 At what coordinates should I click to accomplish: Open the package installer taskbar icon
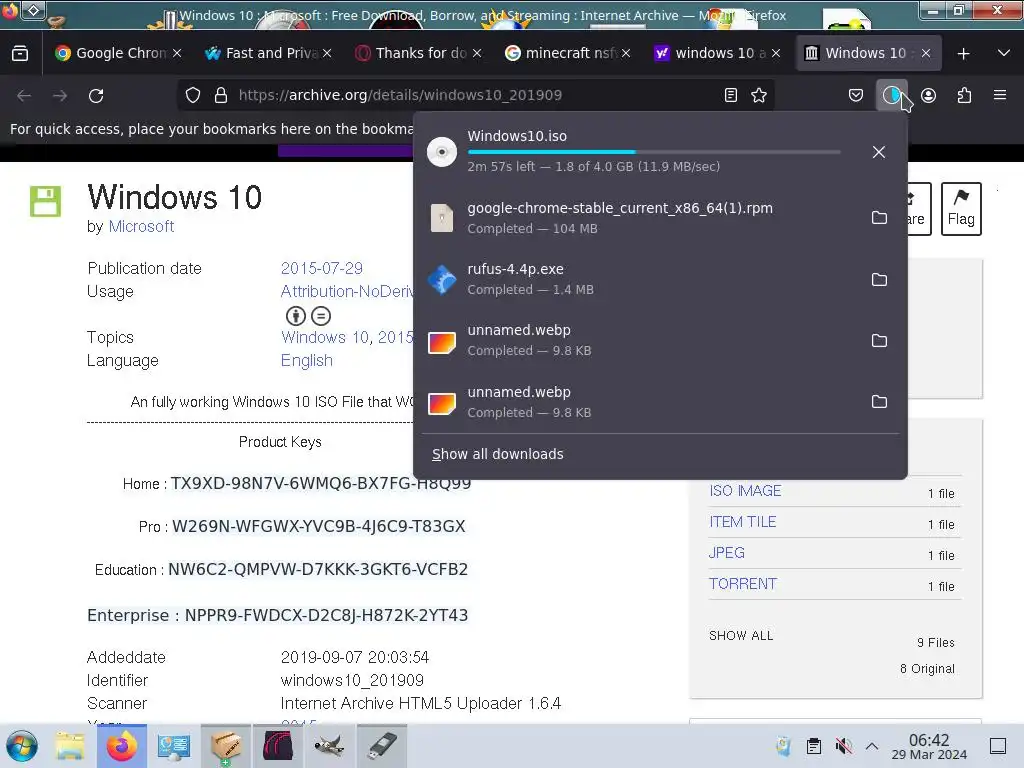tap(226, 746)
